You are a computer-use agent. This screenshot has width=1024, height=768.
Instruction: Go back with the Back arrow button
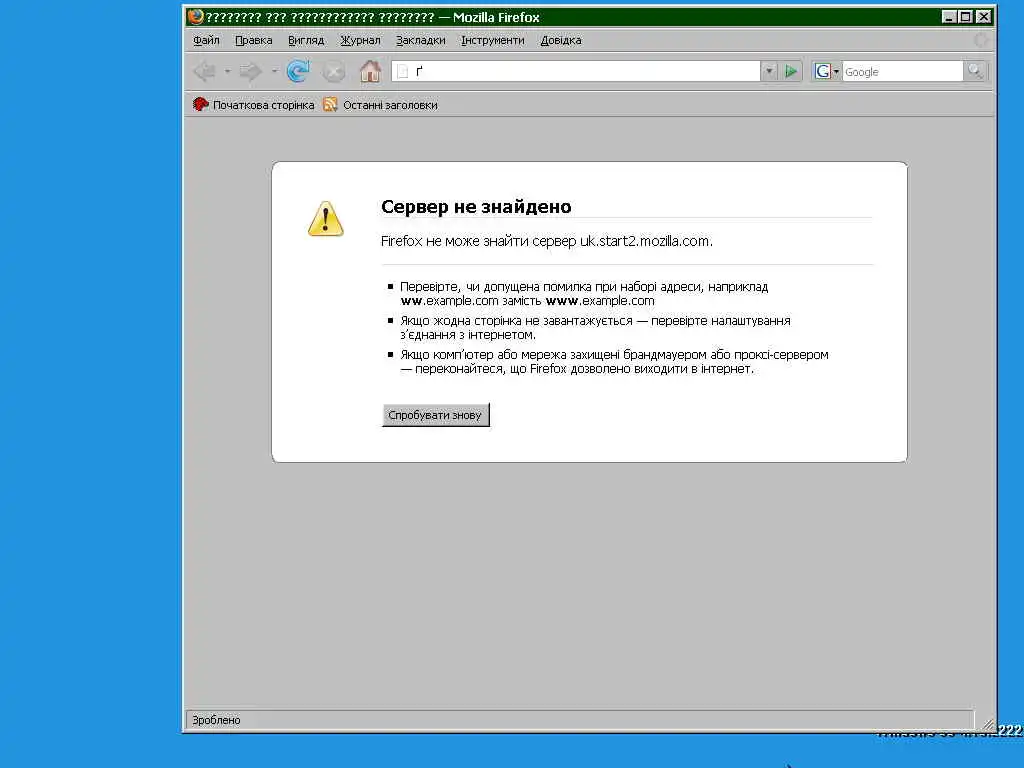coord(204,71)
